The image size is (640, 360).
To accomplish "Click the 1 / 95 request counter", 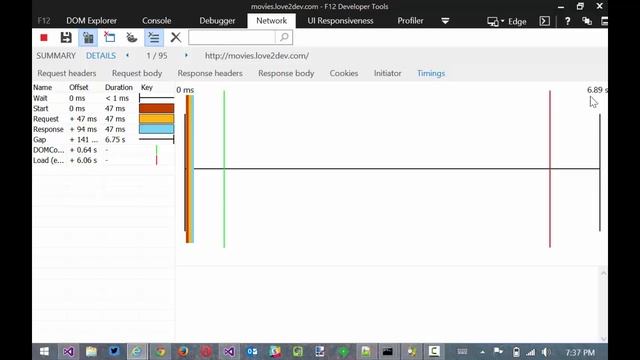I will (157, 56).
